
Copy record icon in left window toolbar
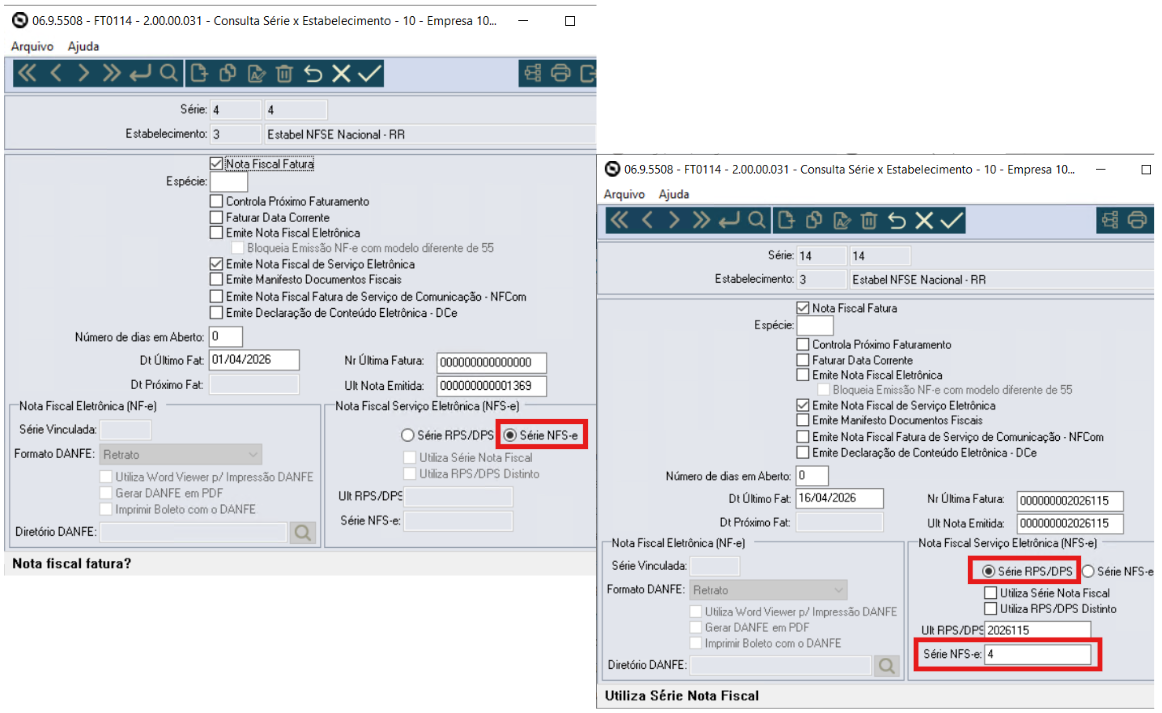click(x=228, y=73)
